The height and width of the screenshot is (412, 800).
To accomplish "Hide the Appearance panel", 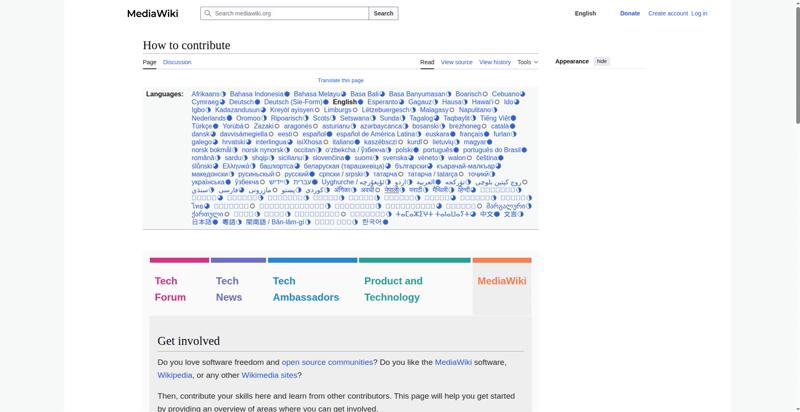I will [x=601, y=61].
